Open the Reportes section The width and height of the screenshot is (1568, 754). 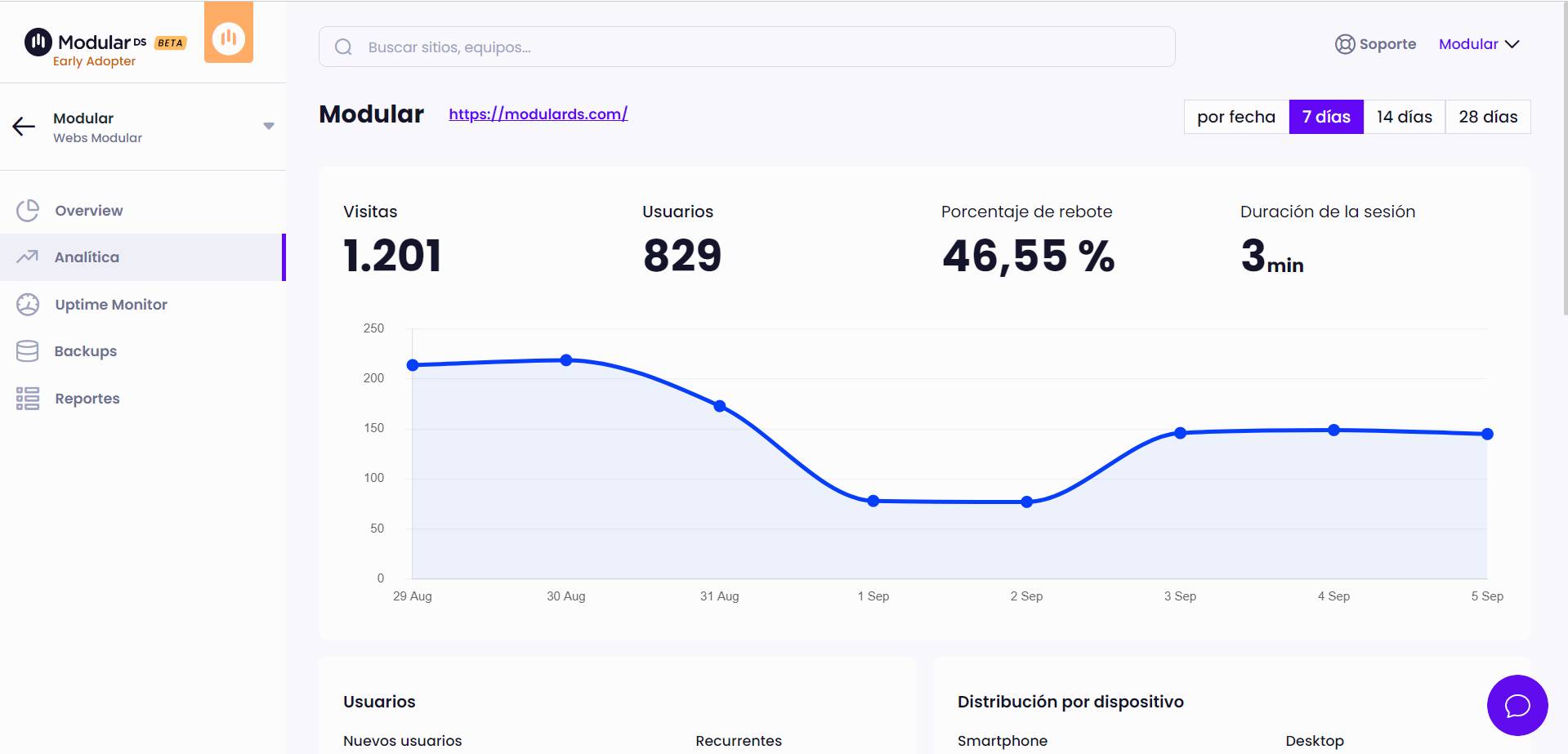pos(87,398)
